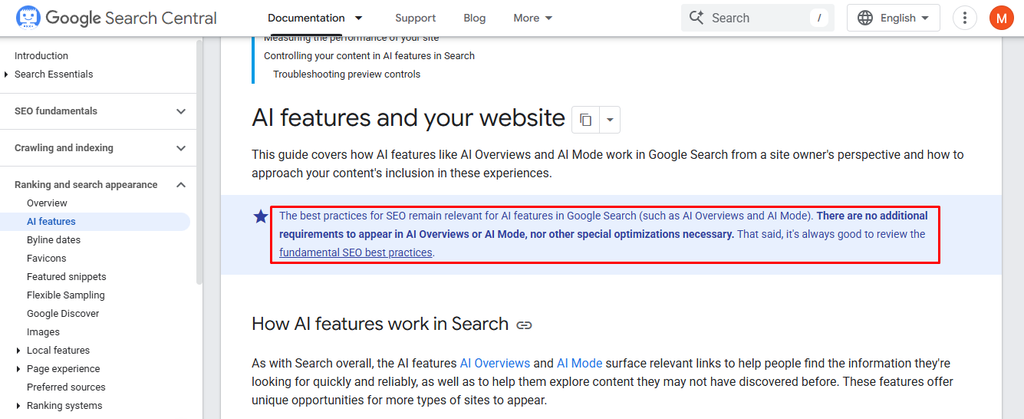1024x419 pixels.
Task: Expand the More menu
Action: [533, 18]
